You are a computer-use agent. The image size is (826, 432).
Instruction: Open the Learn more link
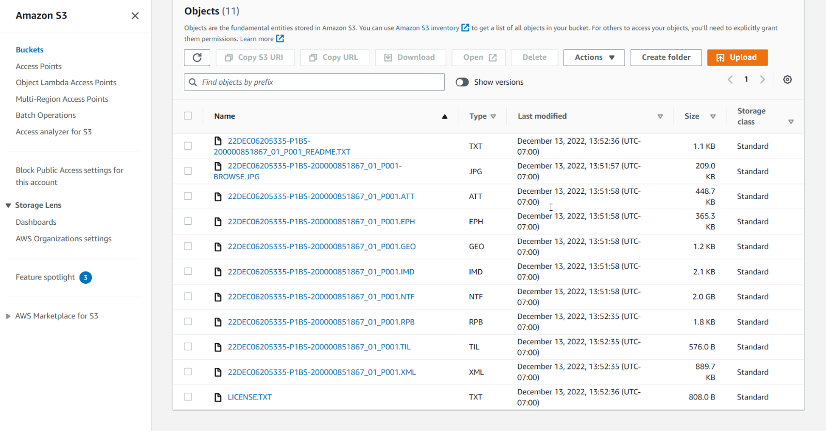click(x=257, y=39)
